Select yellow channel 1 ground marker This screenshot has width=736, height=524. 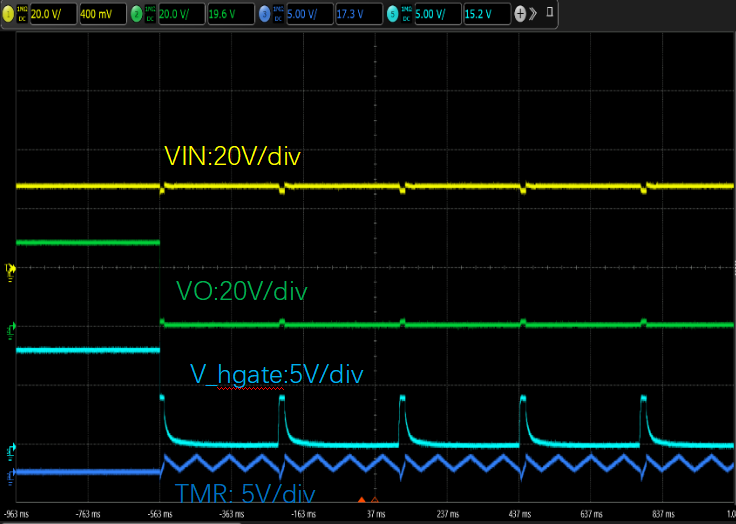[11, 268]
